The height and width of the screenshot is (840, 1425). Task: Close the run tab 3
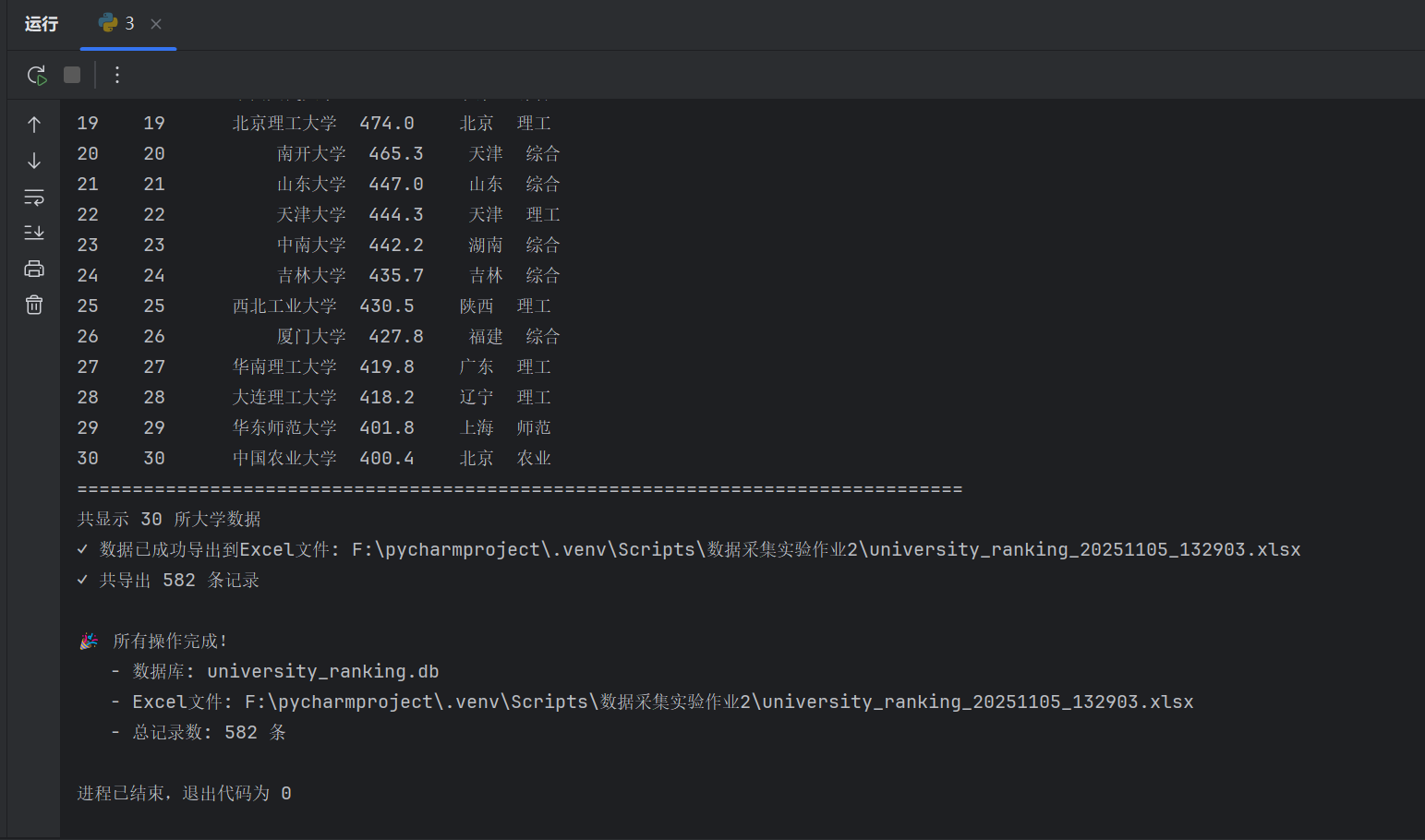156,24
